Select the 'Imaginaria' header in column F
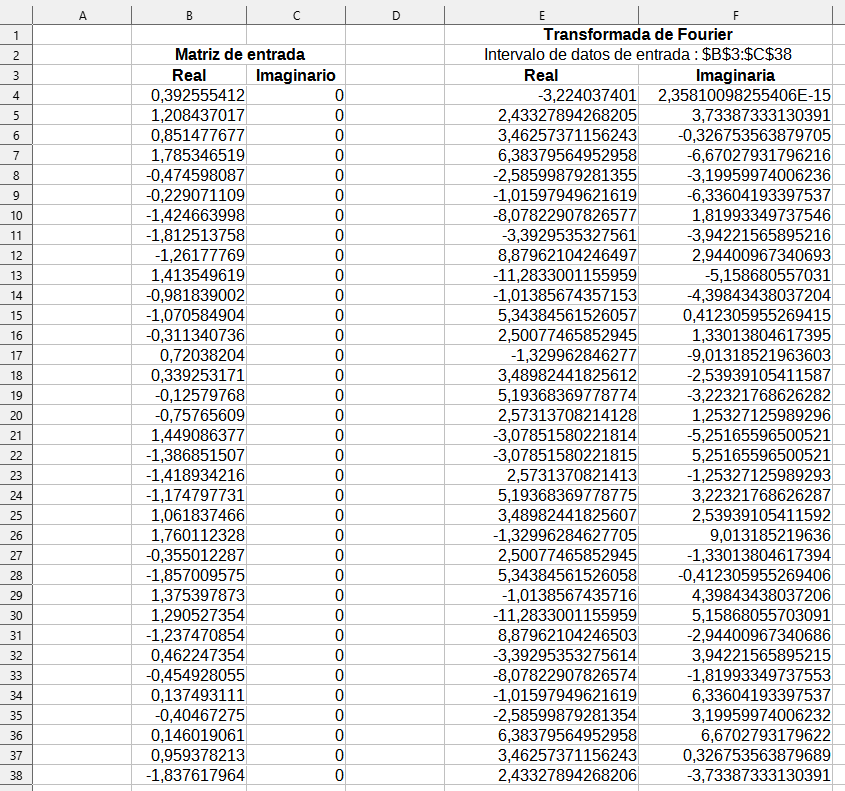Image resolution: width=845 pixels, height=791 pixels. tap(737, 74)
